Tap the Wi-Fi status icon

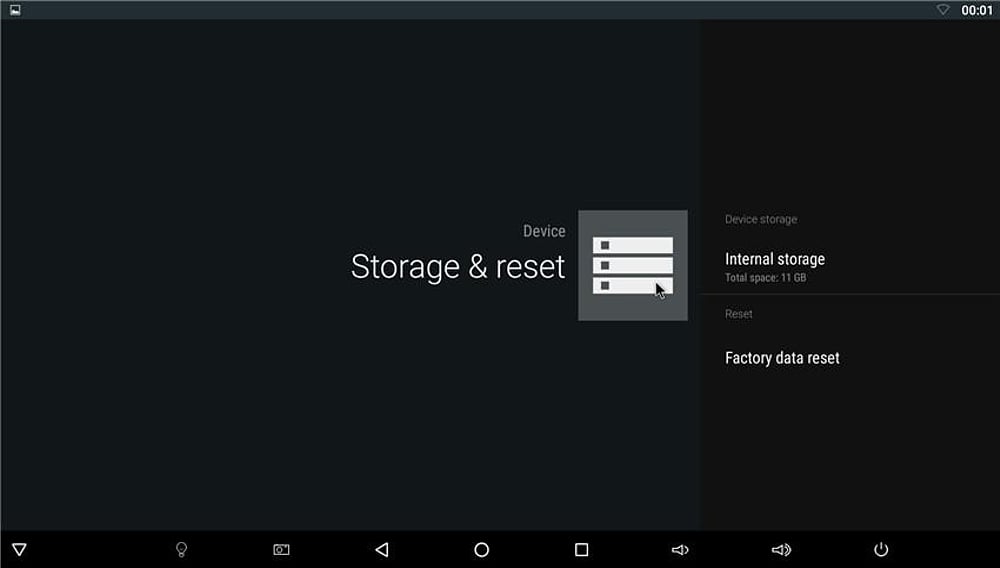click(x=942, y=10)
